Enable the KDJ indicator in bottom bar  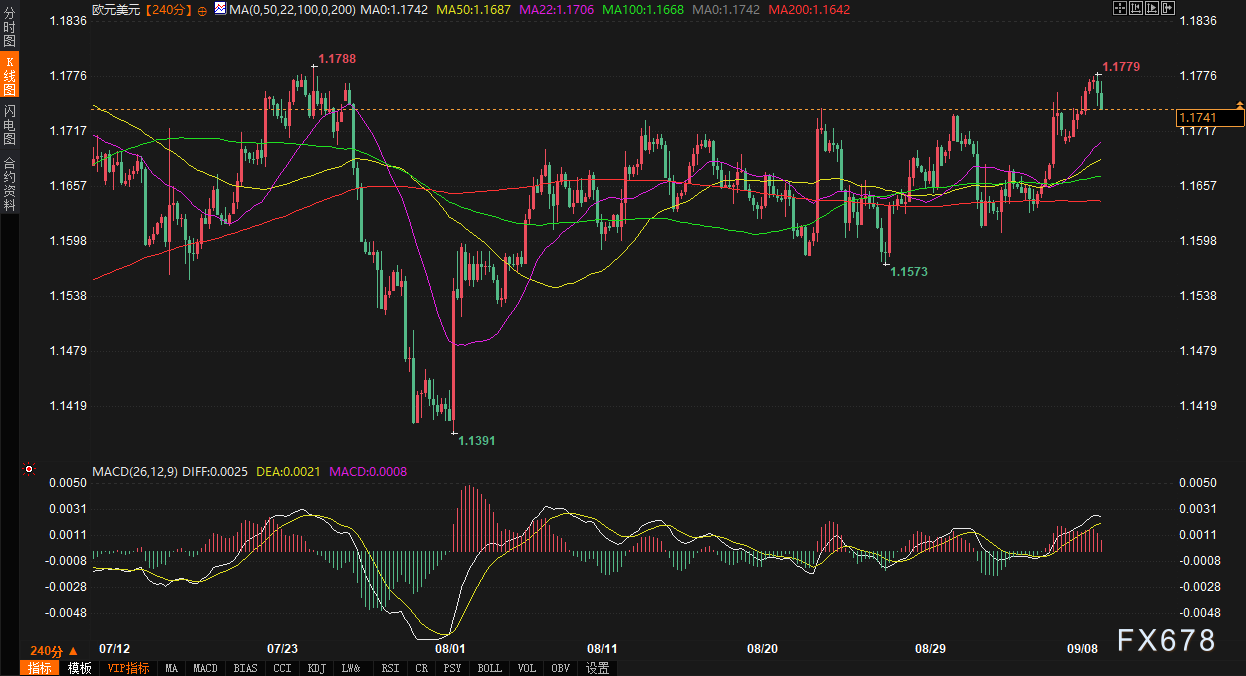316,668
